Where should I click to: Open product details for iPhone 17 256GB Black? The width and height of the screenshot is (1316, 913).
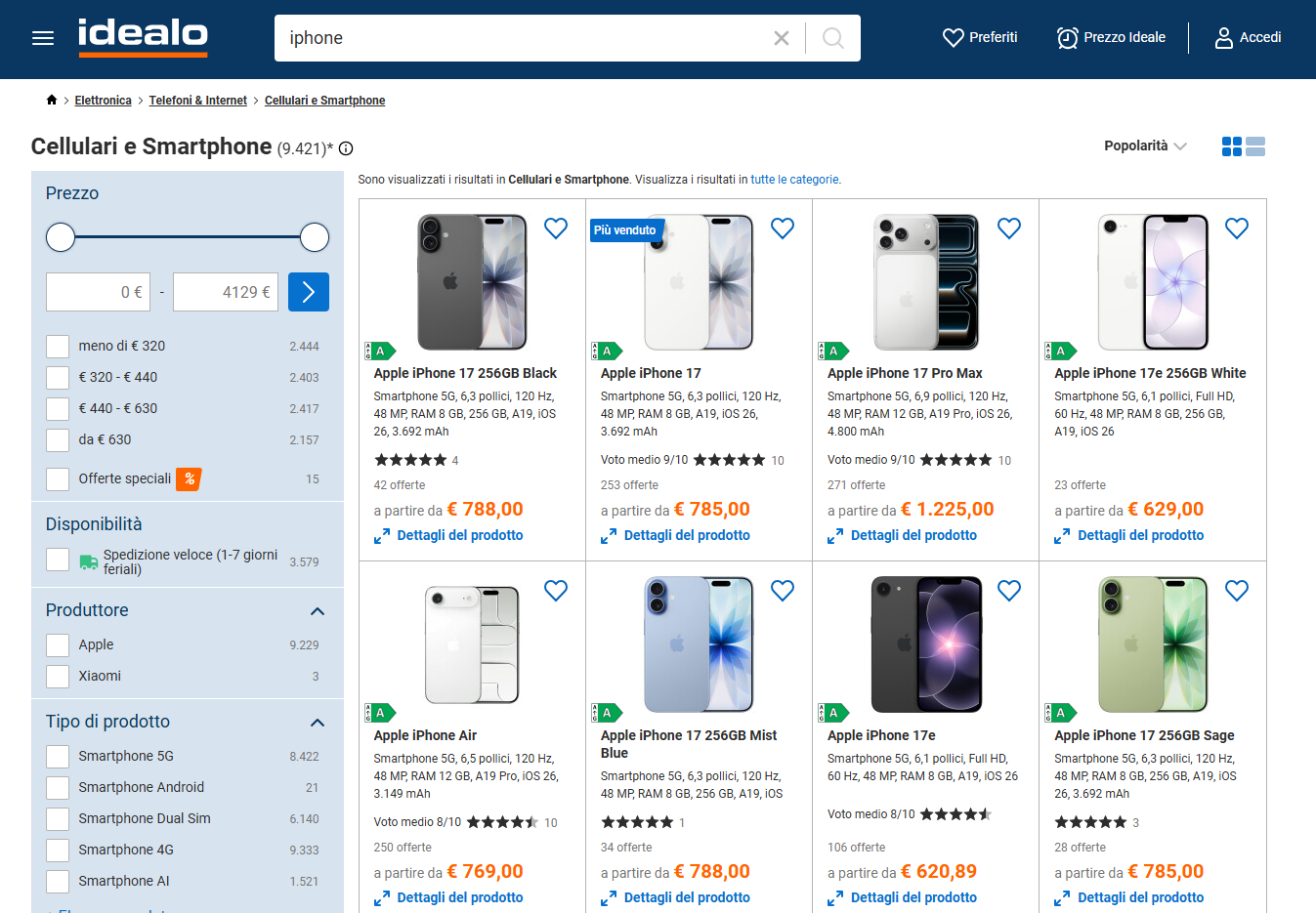448,535
